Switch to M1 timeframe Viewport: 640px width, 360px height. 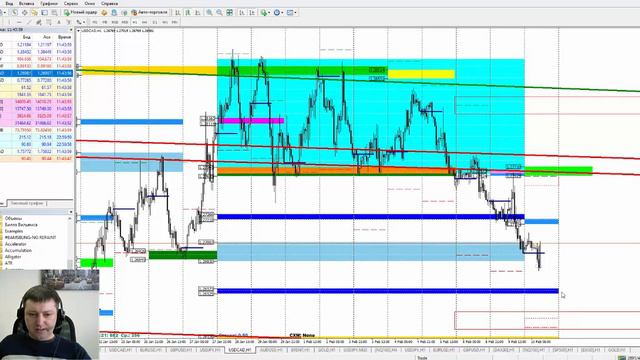[x=95, y=22]
